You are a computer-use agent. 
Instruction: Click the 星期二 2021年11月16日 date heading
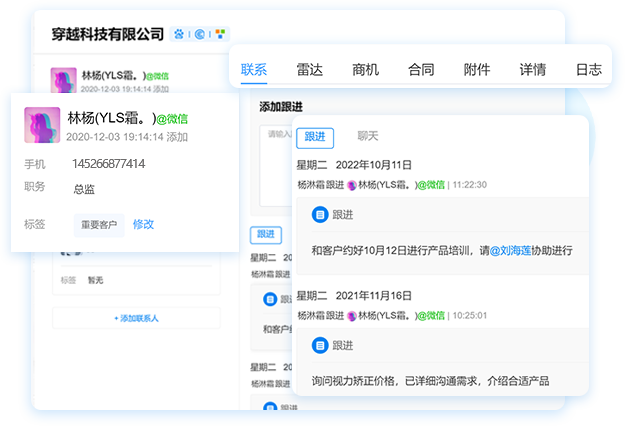354,296
